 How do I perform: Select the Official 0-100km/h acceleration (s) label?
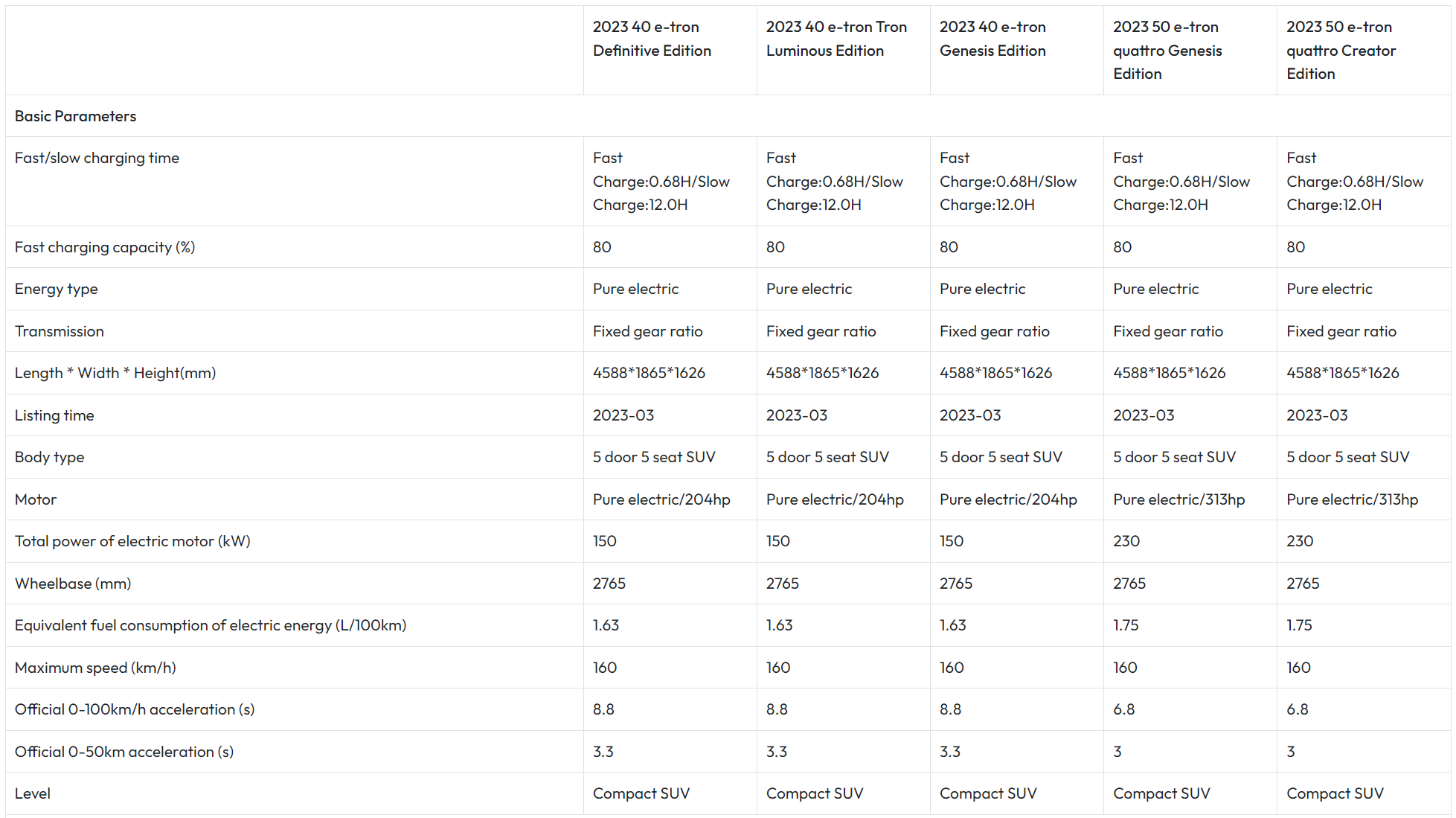click(x=135, y=709)
